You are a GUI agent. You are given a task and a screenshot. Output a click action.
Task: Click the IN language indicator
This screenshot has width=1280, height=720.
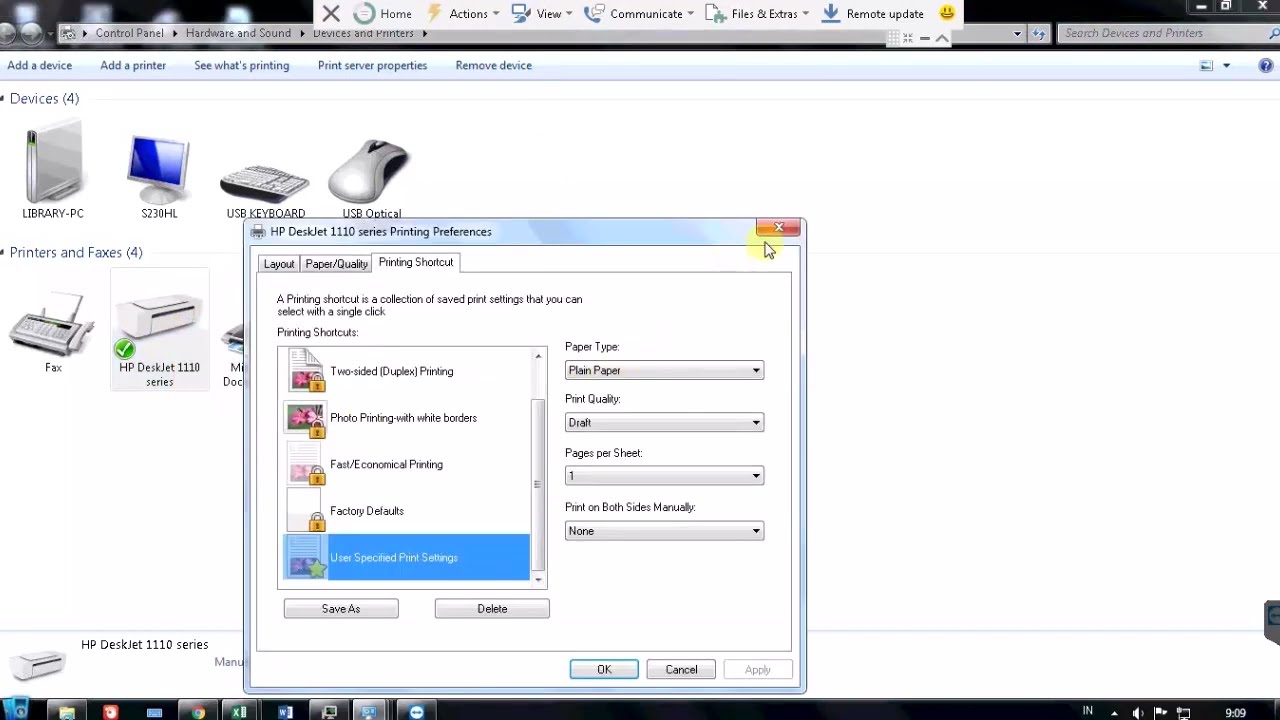[1087, 711]
